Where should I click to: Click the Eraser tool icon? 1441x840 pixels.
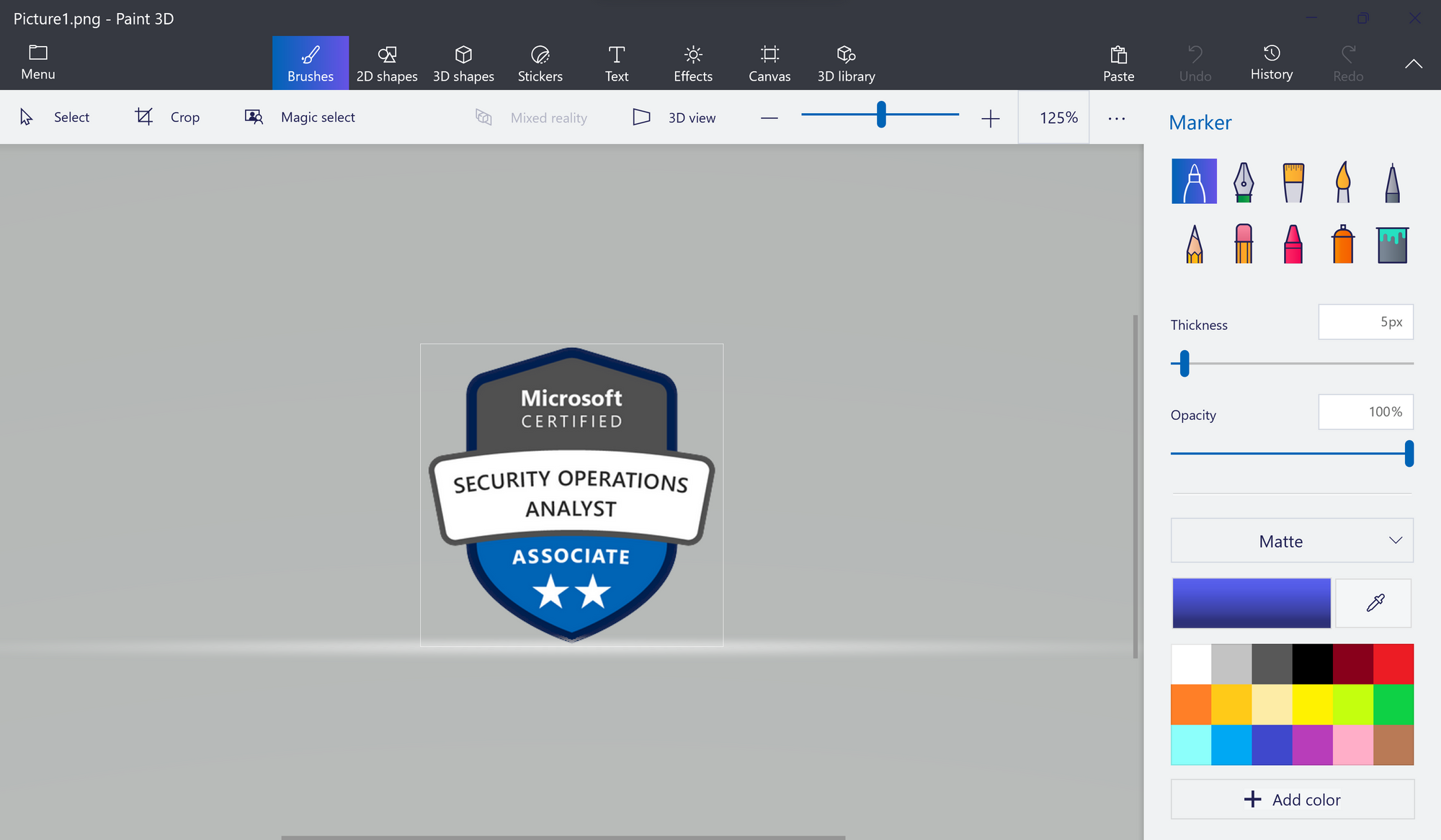[1243, 241]
